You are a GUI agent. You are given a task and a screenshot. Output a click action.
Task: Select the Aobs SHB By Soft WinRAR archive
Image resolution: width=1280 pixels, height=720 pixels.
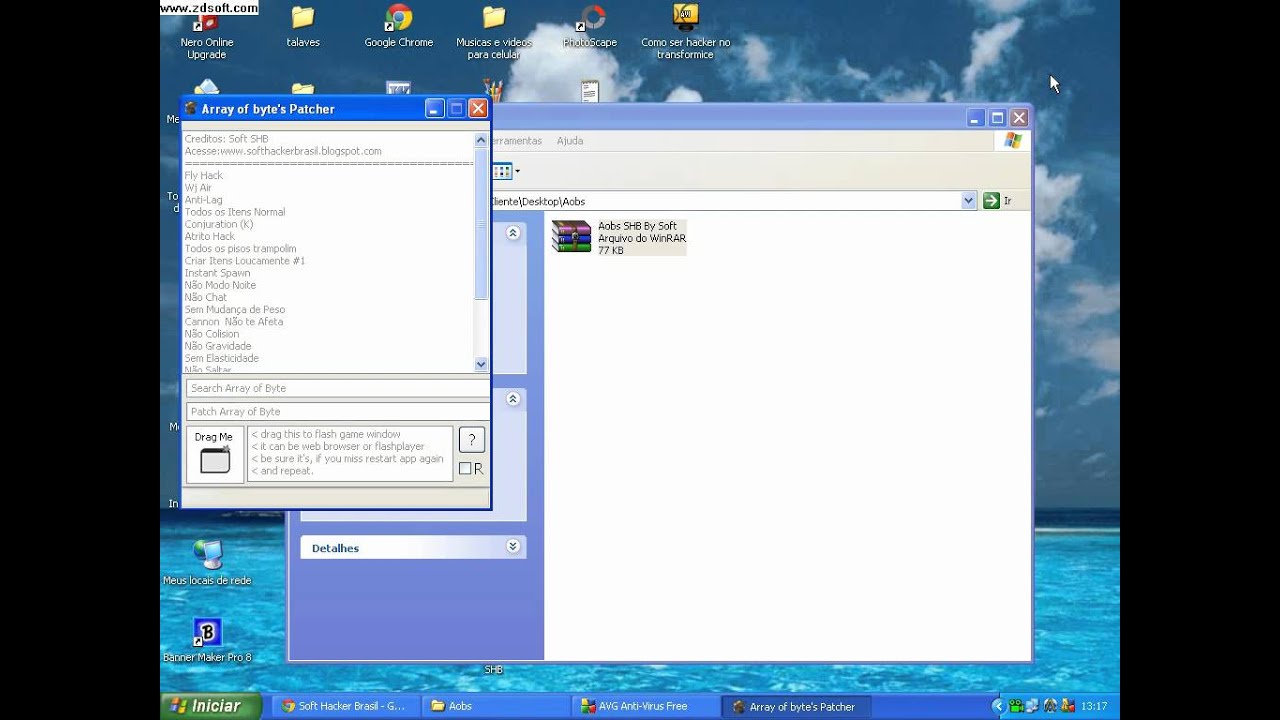tap(619, 238)
